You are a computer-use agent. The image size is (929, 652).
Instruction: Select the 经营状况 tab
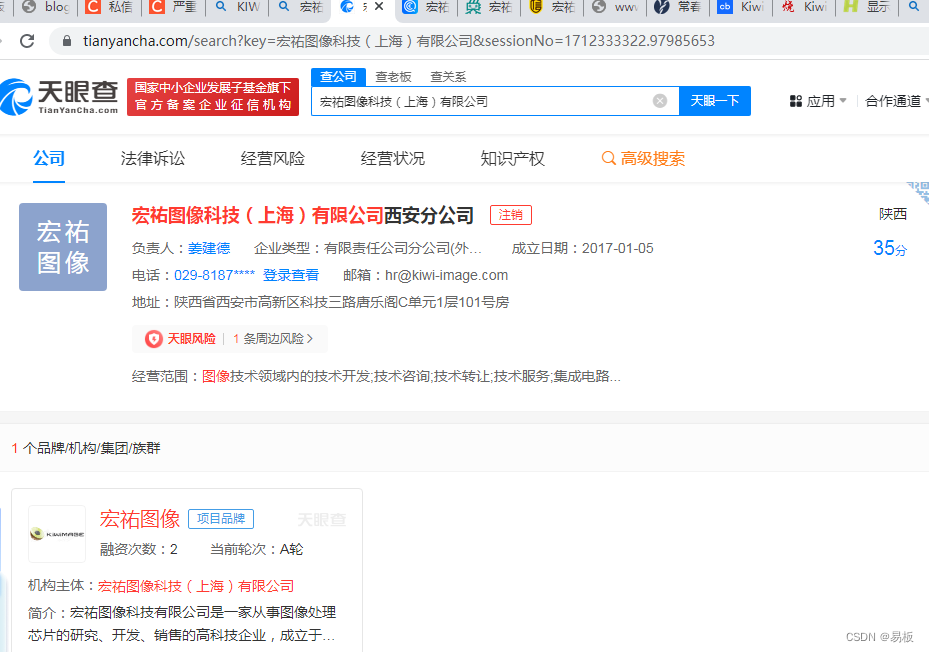(393, 158)
